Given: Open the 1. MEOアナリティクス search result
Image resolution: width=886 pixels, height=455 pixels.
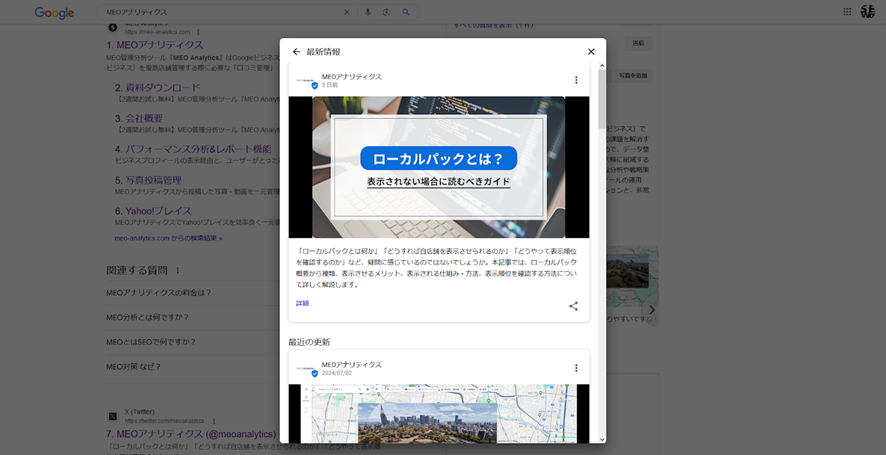Looking at the screenshot, I should 155,45.
